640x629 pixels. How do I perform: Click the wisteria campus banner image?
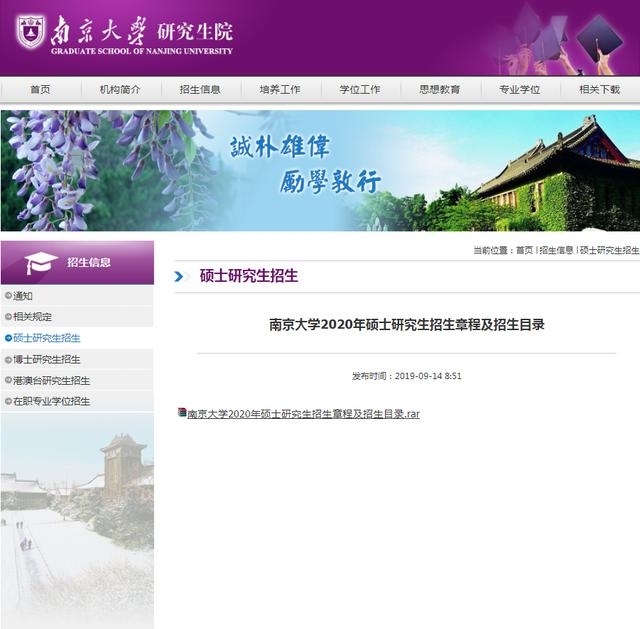[x=320, y=171]
